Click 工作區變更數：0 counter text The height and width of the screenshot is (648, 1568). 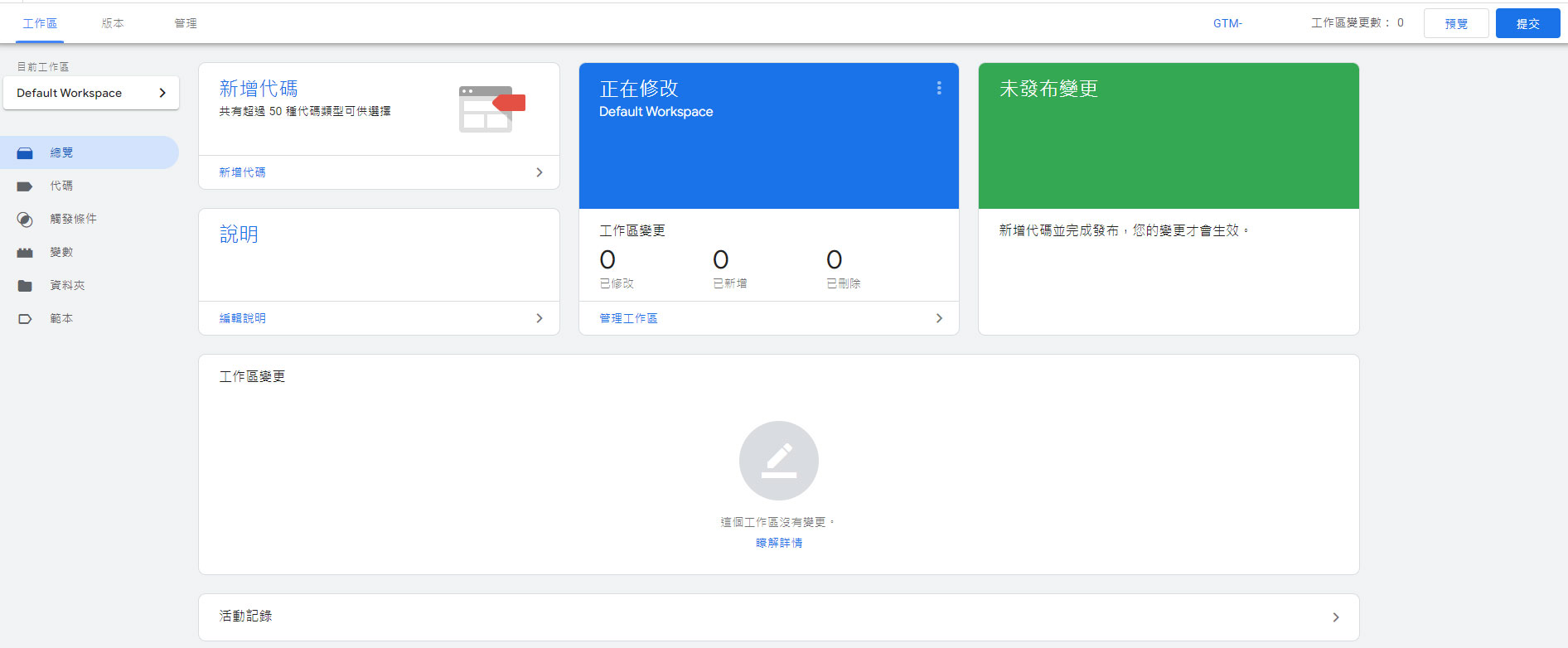1357,23
